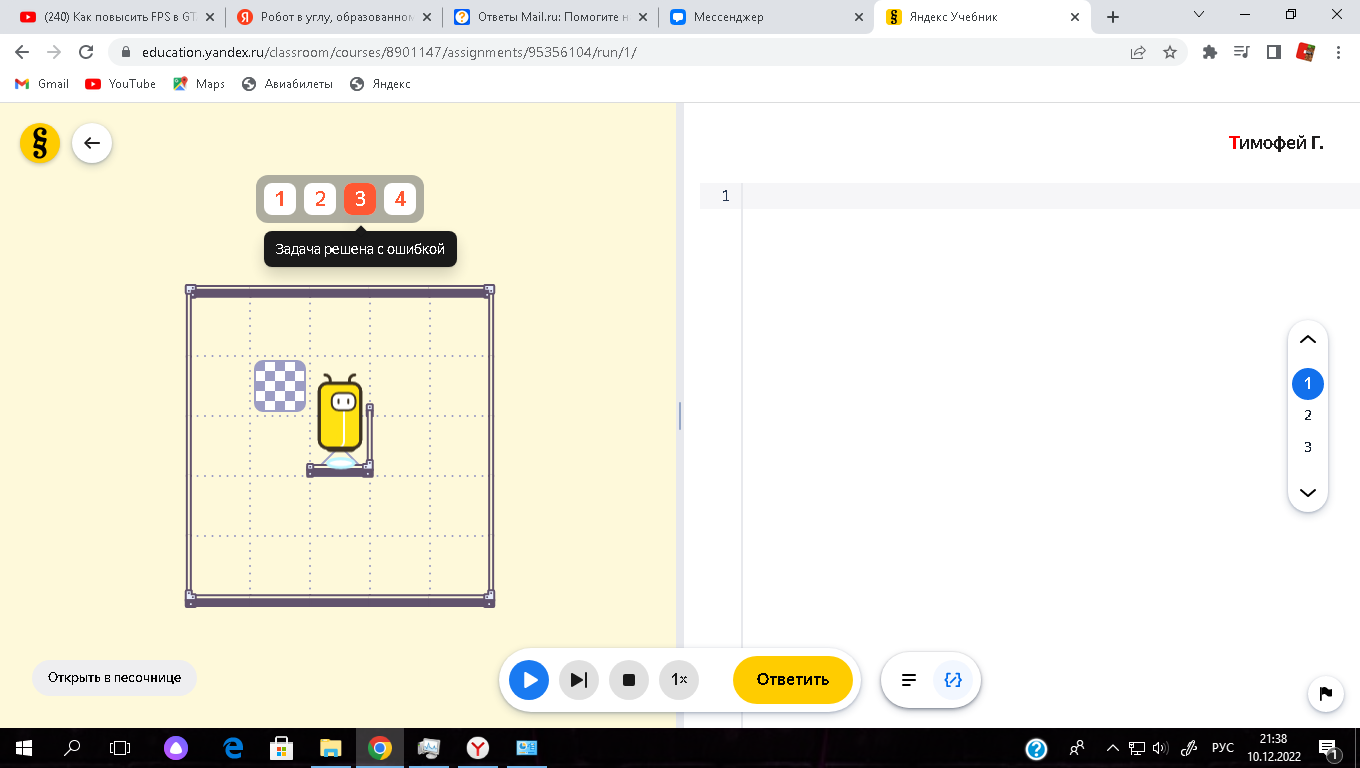Open the Chrome extensions puzzle icon
1360x768 pixels.
pyautogui.click(x=1209, y=53)
